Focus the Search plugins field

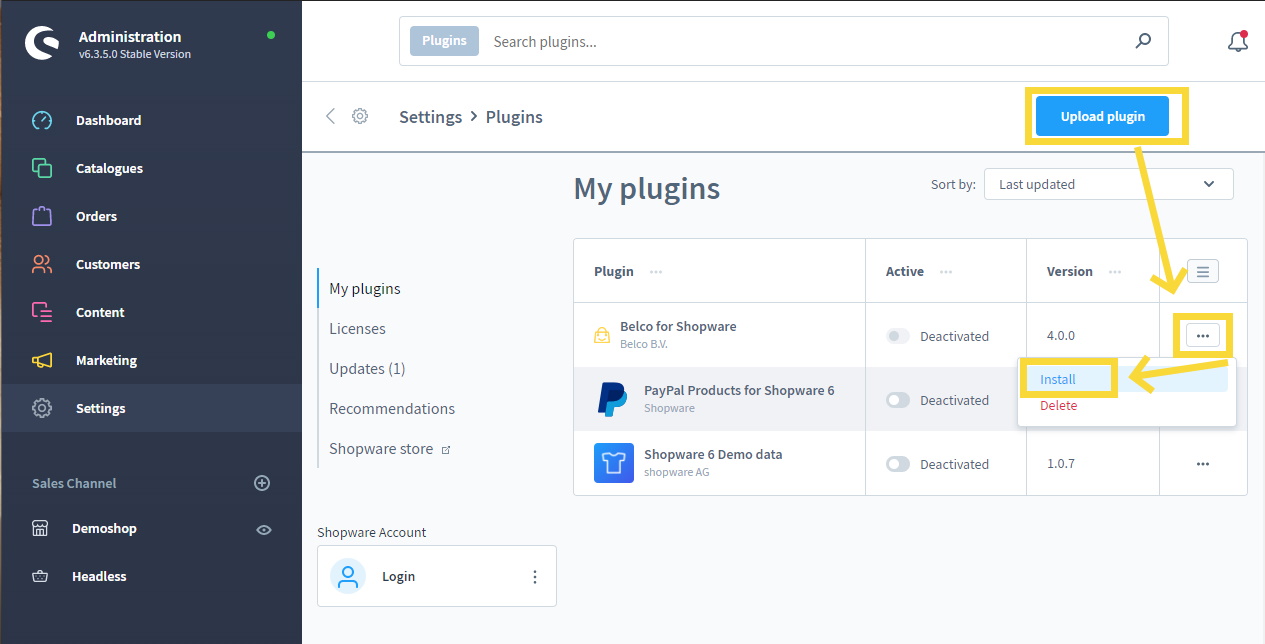[805, 41]
